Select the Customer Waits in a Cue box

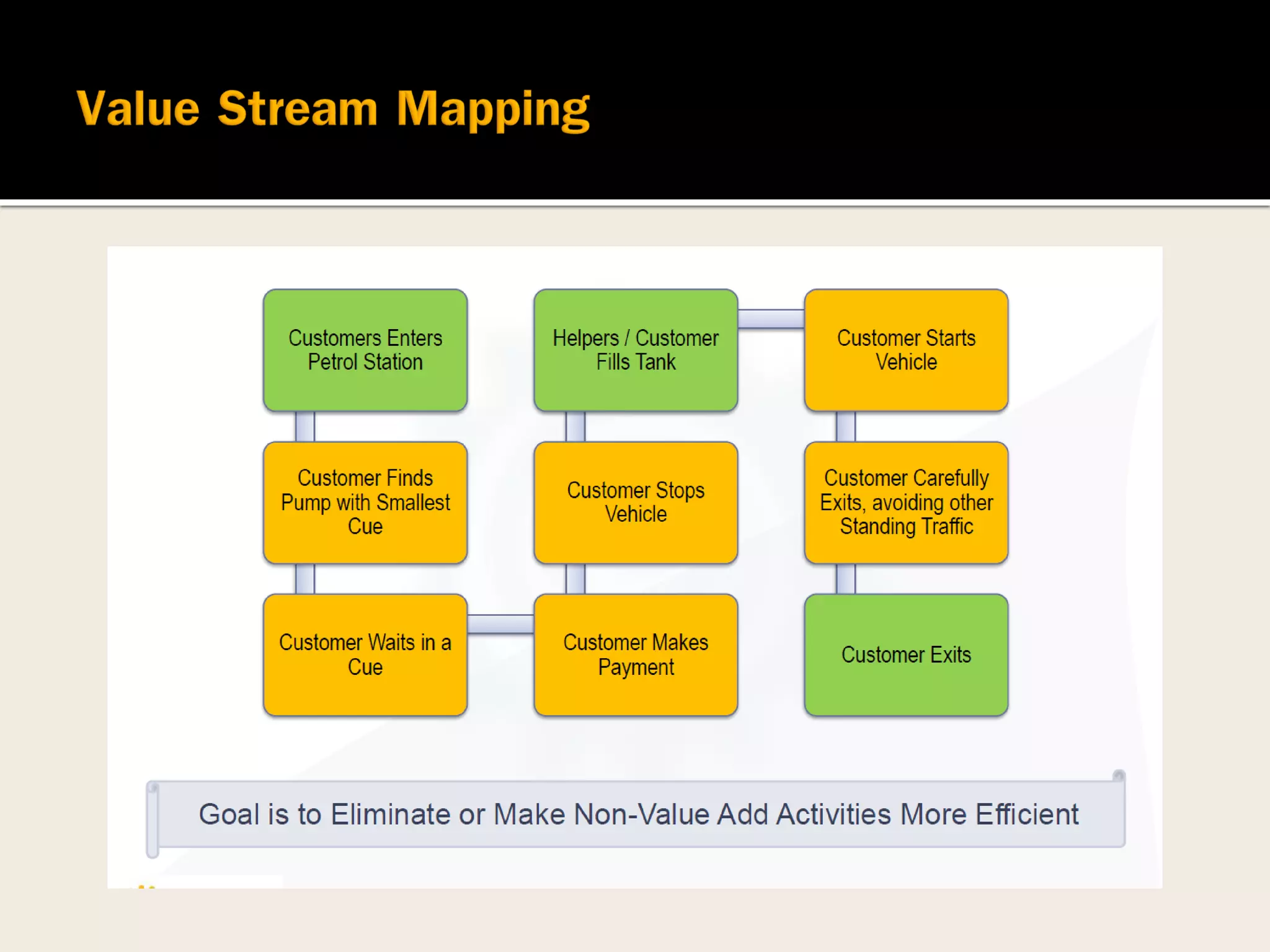365,654
